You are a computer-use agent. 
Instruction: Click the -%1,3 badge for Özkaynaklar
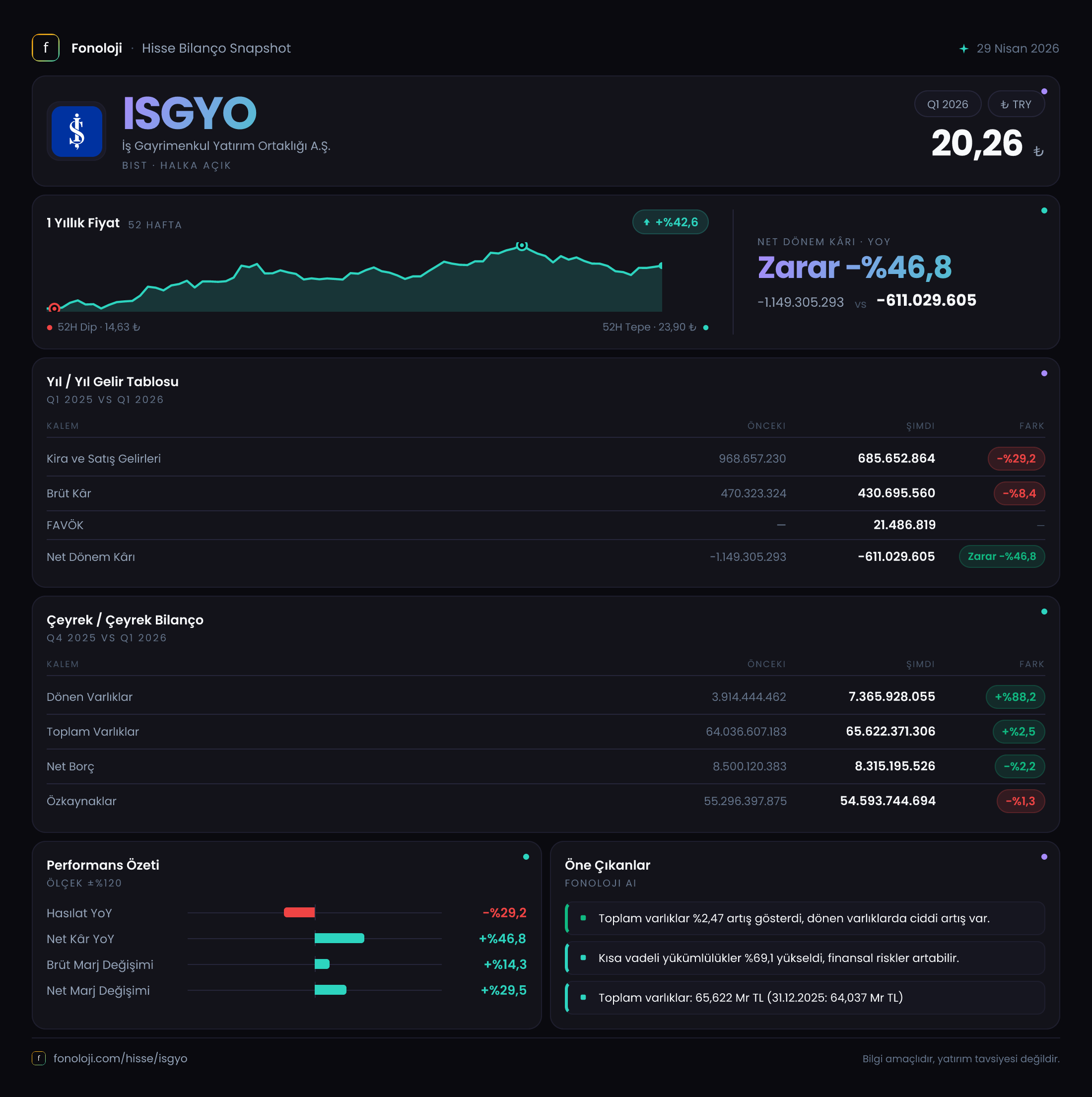click(x=1021, y=801)
